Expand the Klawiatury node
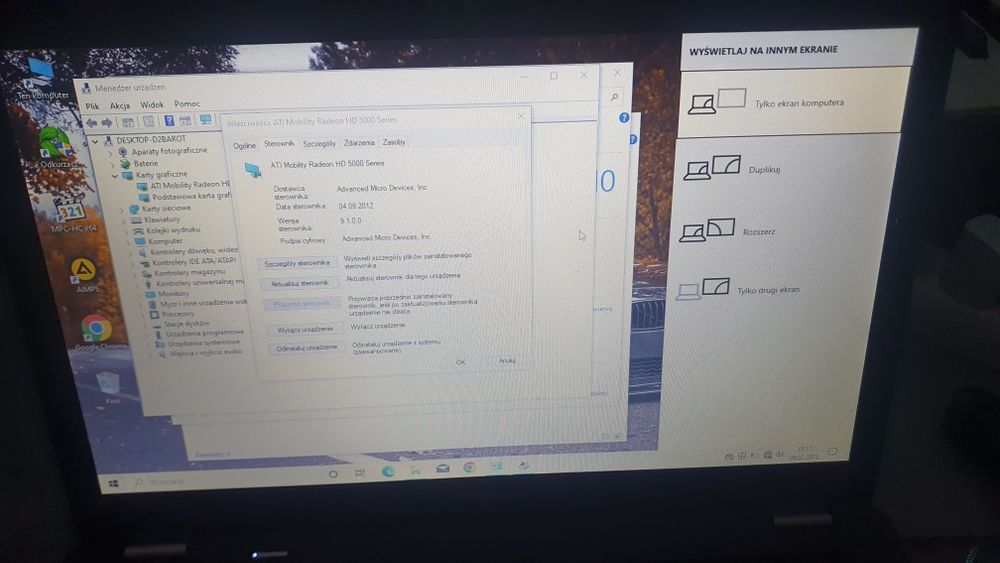The width and height of the screenshot is (1000, 563). (124, 221)
